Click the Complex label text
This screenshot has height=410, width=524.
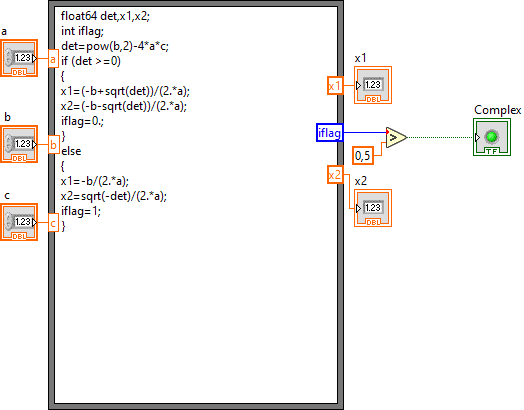497,110
